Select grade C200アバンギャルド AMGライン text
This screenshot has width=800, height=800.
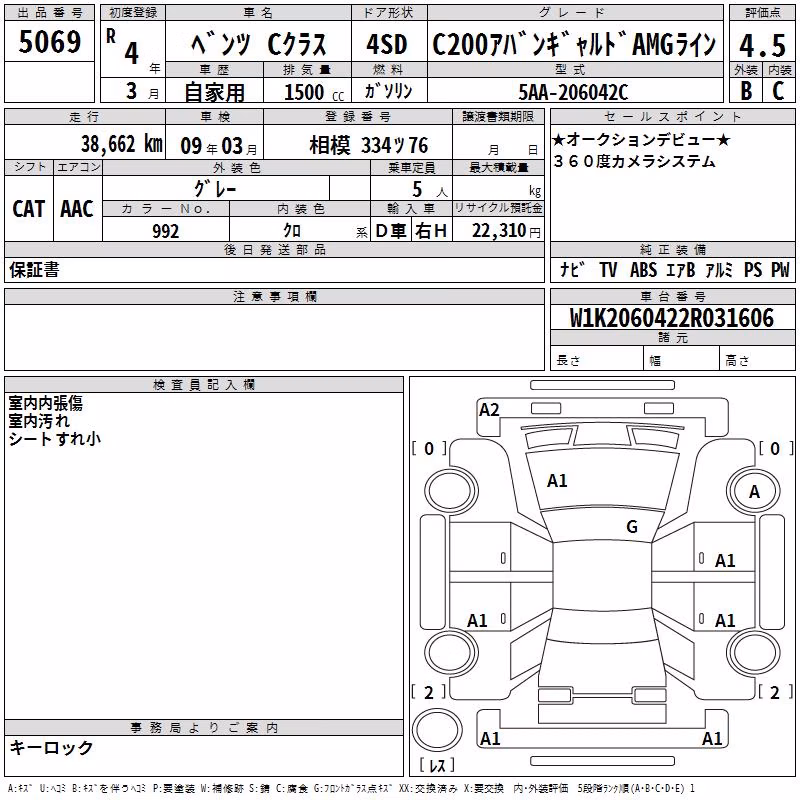click(574, 45)
